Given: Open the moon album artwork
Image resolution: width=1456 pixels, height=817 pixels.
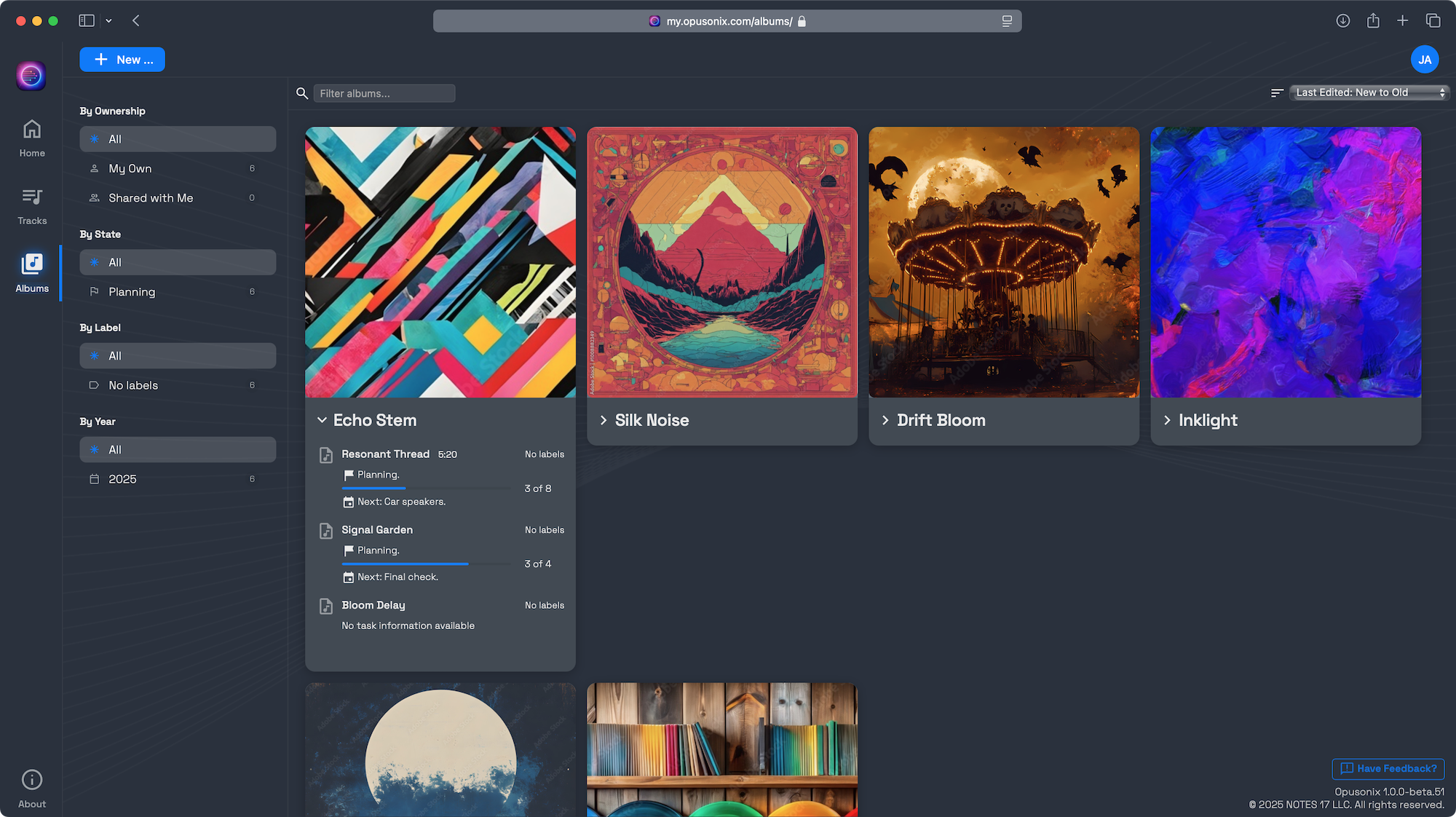Looking at the screenshot, I should [440, 750].
